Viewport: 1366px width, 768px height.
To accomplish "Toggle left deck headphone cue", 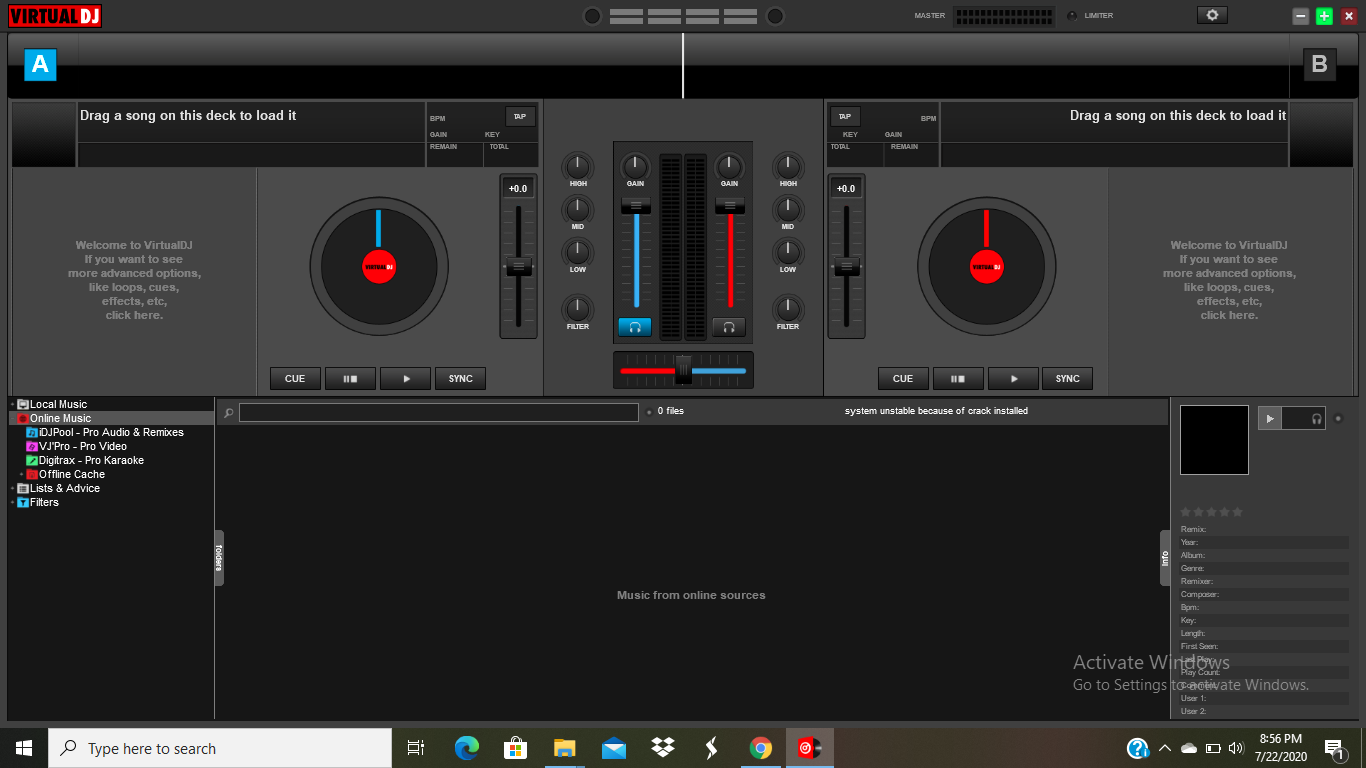I will tap(635, 327).
